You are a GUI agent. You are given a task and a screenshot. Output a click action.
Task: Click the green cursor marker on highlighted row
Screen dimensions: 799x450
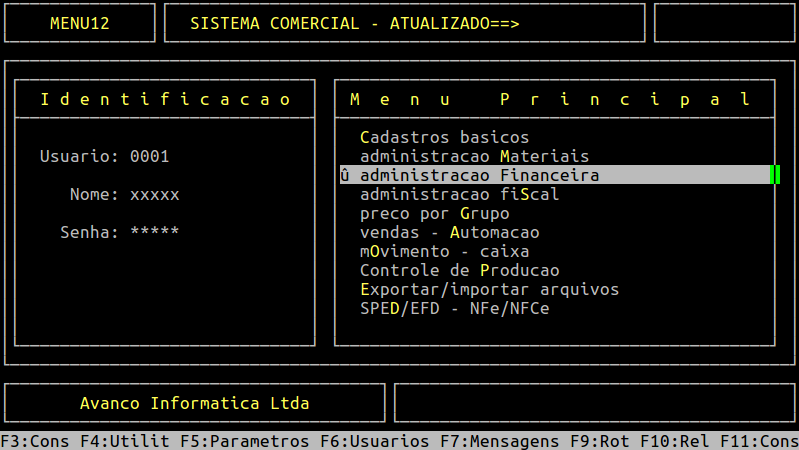pos(774,175)
